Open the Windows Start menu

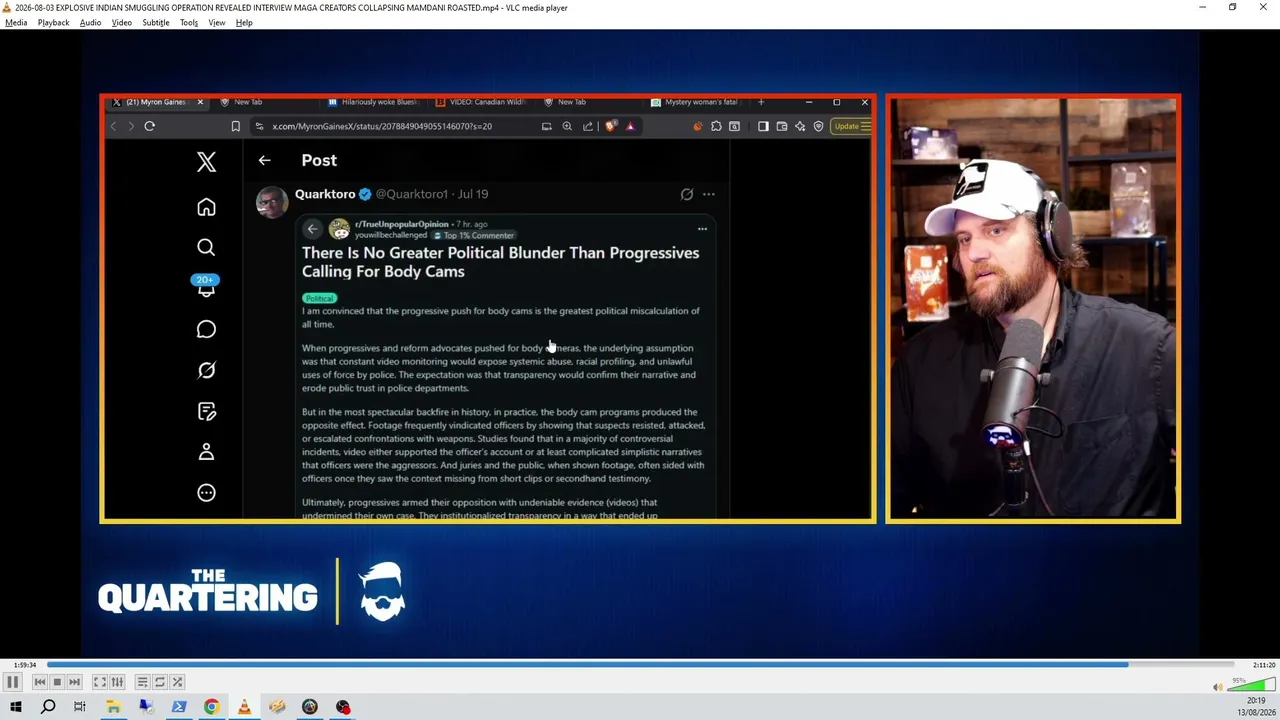16,707
